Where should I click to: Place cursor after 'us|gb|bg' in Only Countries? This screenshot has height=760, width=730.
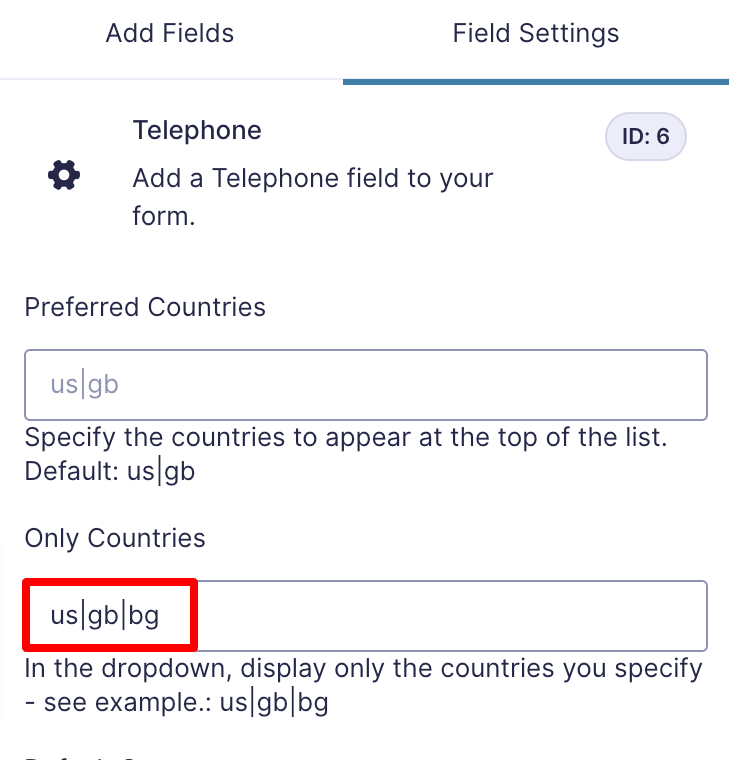coord(161,616)
